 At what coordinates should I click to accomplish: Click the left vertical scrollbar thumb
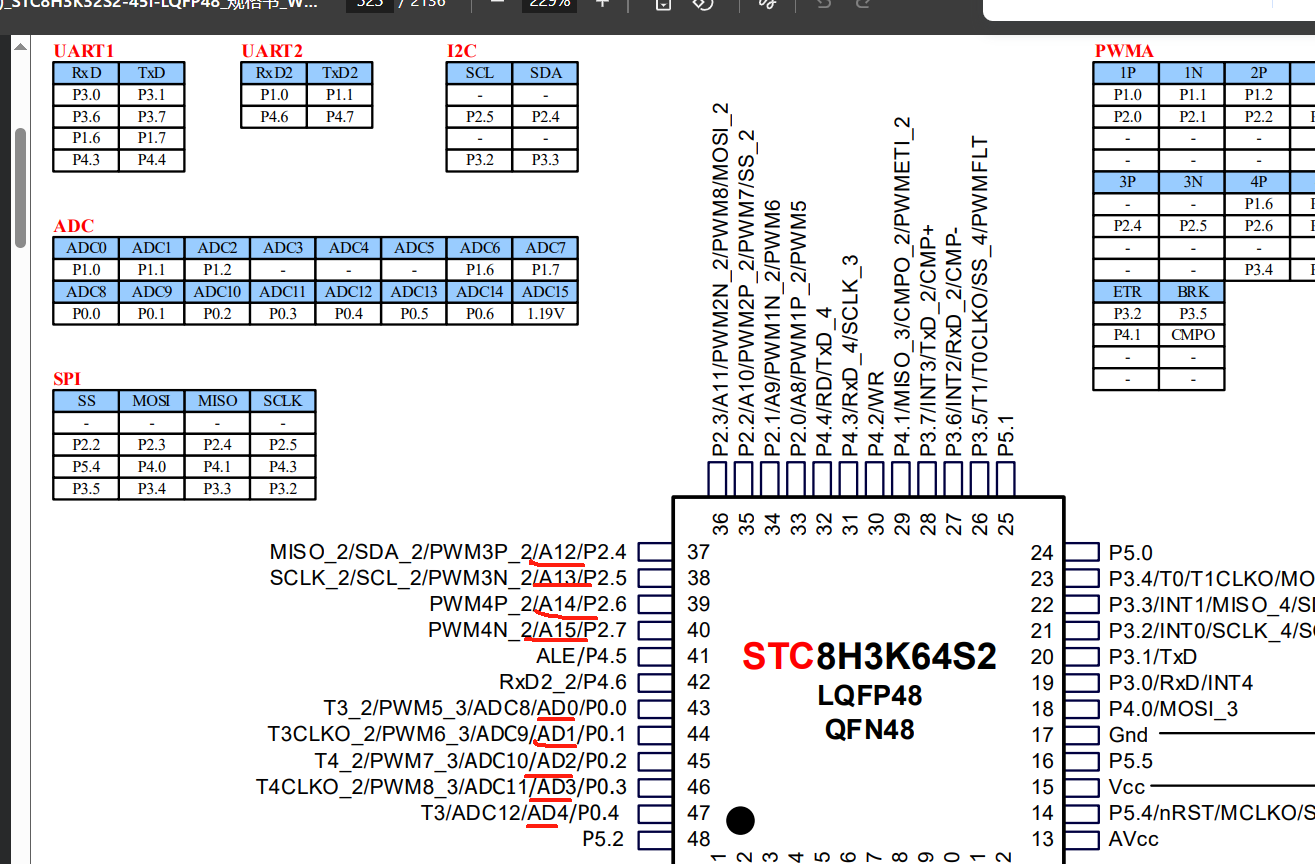pyautogui.click(x=20, y=188)
